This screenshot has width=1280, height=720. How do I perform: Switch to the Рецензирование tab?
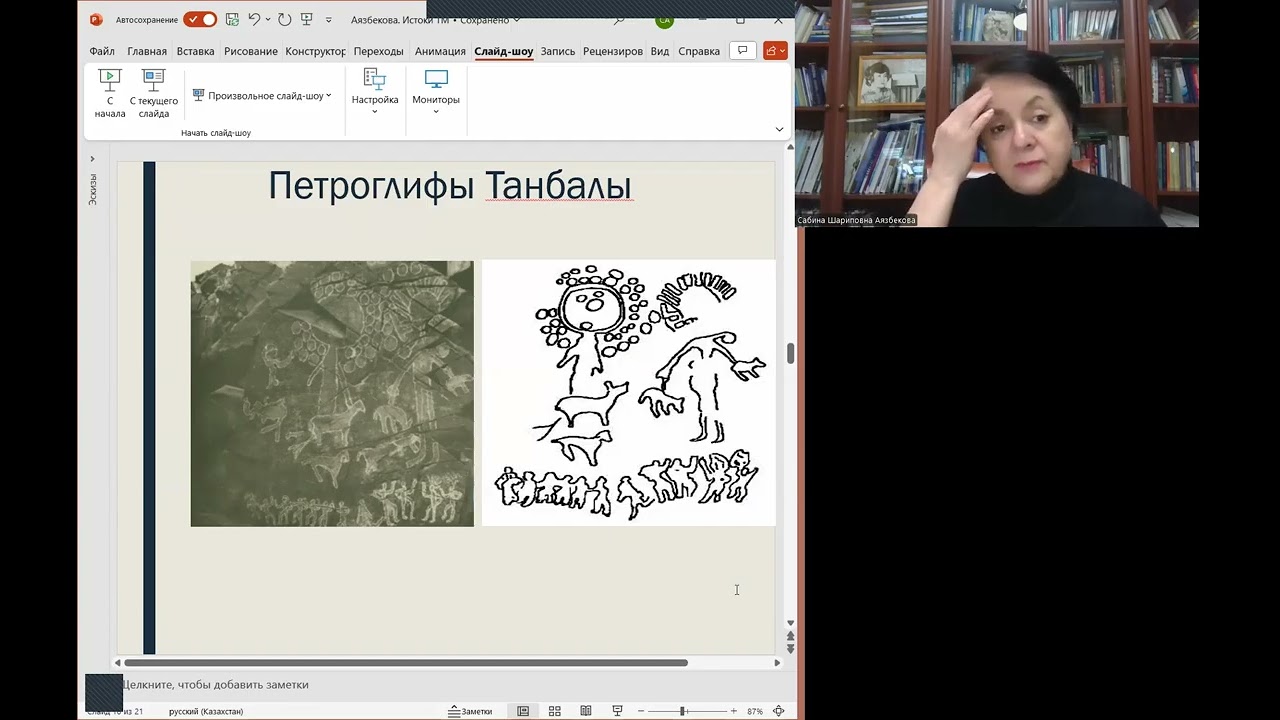tap(613, 51)
